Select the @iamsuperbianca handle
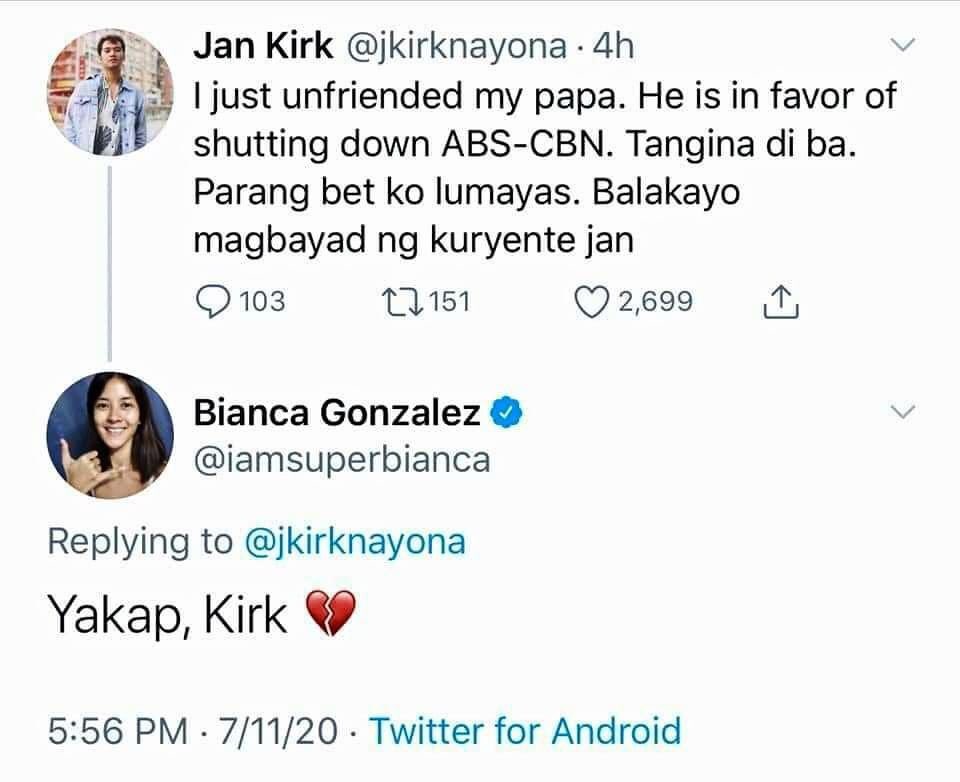 click(340, 459)
